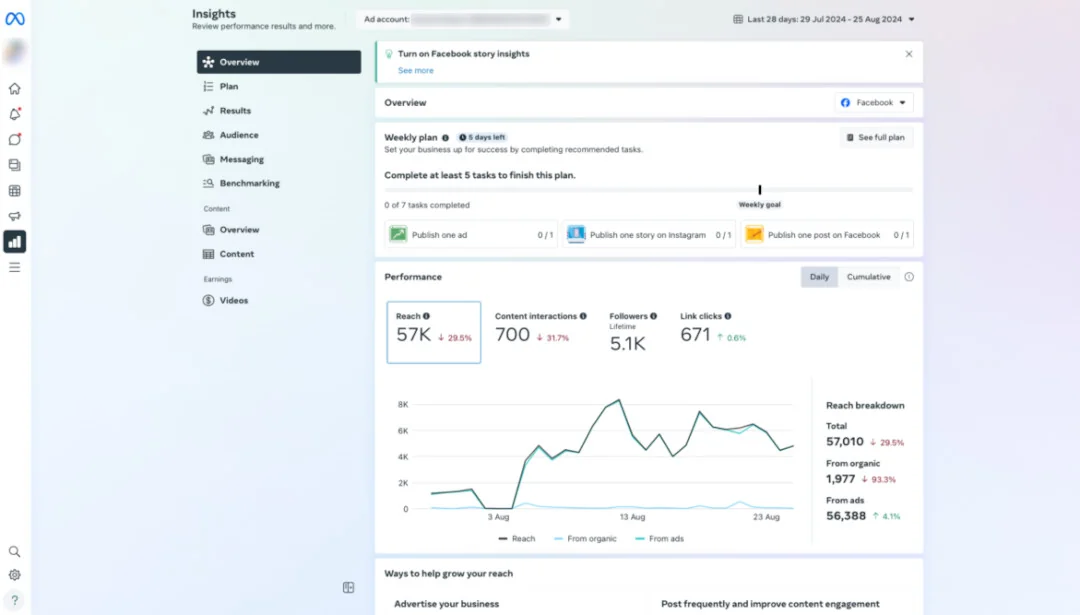
Task: Open the Content pages icon in left rail
Action: (x=14, y=165)
